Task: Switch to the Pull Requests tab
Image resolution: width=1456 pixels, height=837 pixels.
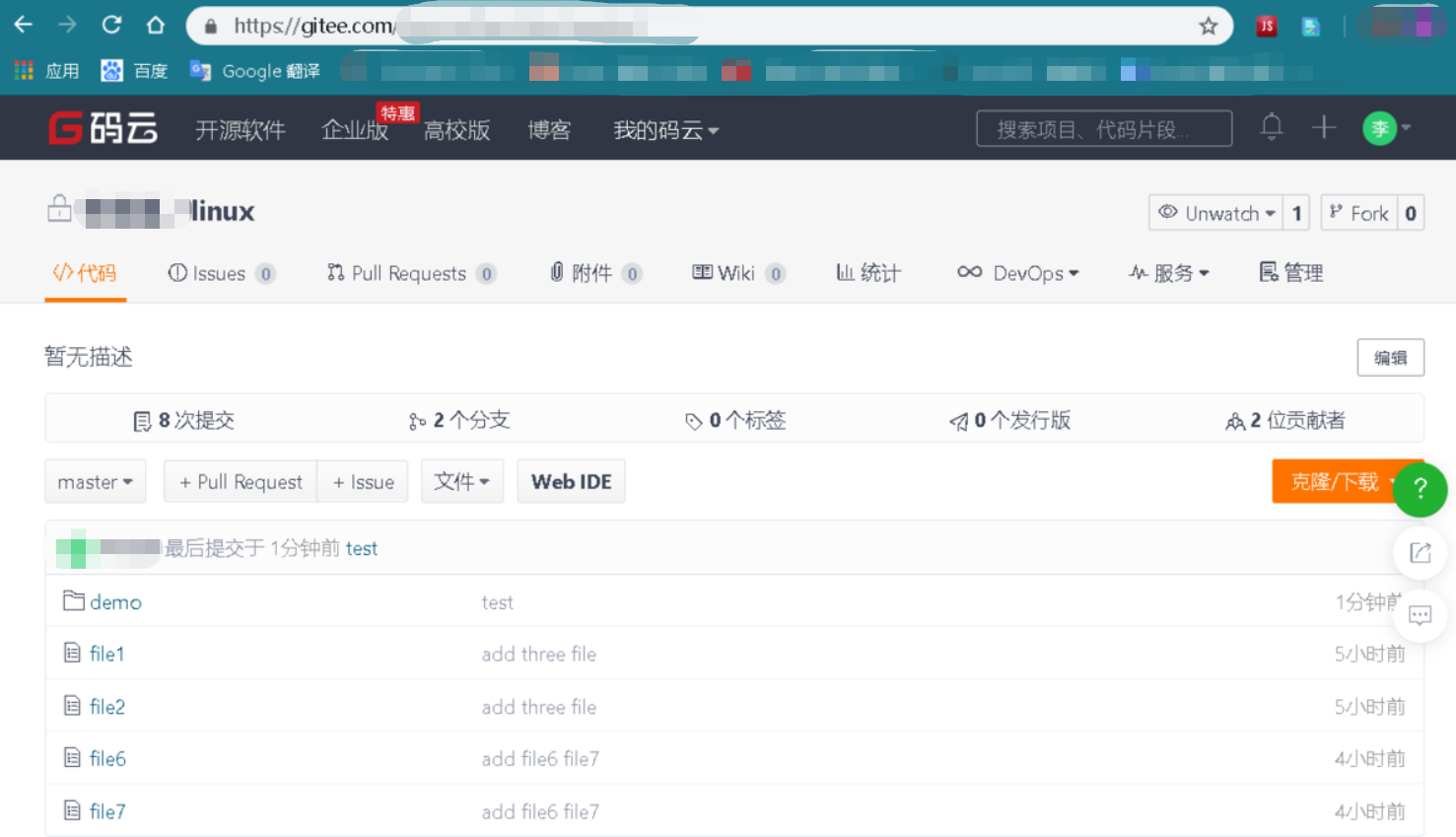Action: [411, 273]
